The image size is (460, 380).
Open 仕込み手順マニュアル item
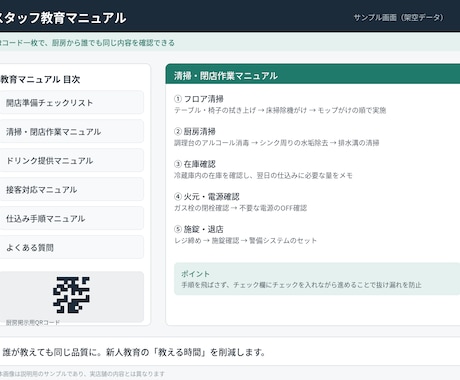point(71,219)
